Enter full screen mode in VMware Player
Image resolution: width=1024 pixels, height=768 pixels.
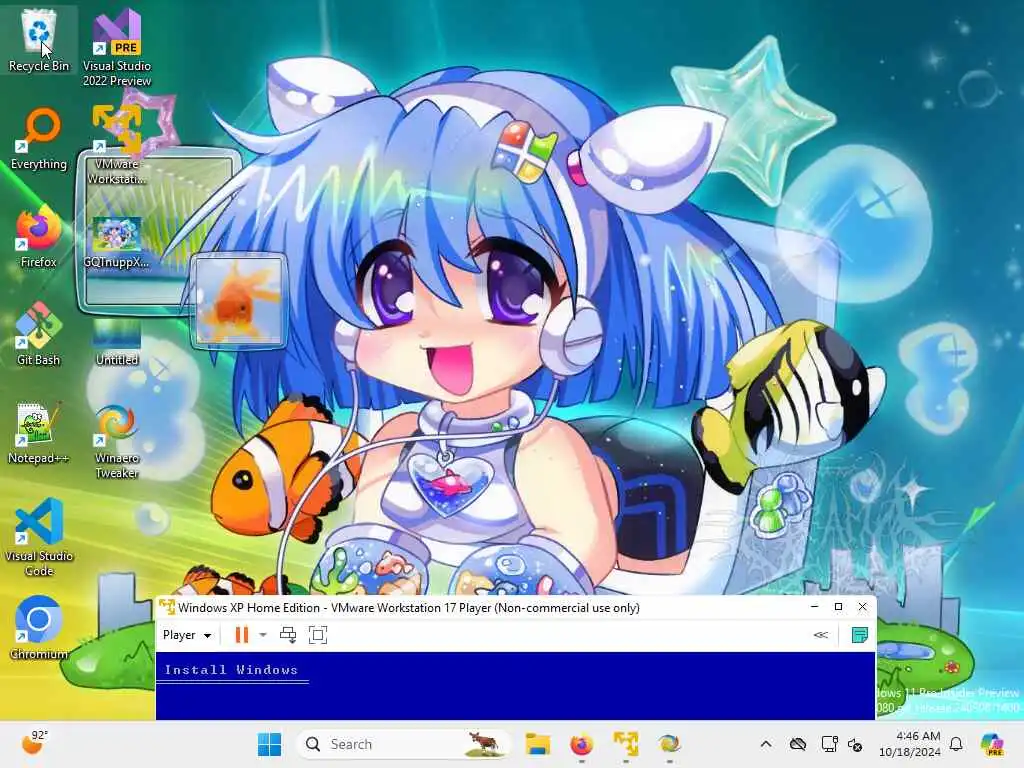pyautogui.click(x=318, y=635)
